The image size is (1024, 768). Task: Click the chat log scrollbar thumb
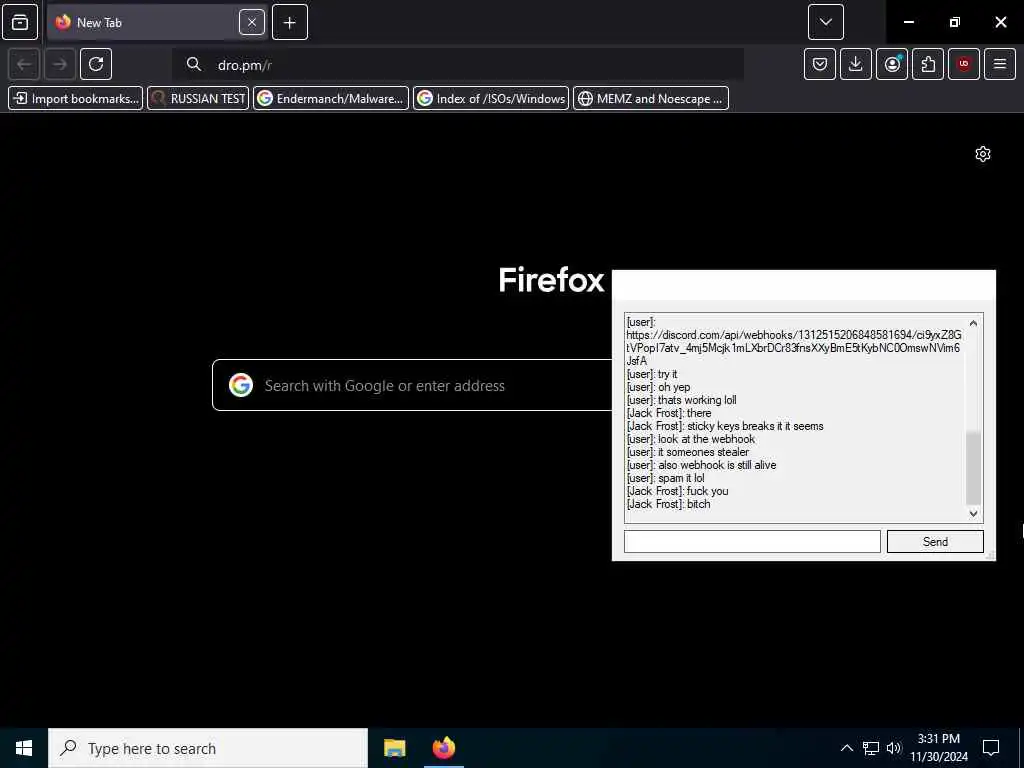[973, 468]
